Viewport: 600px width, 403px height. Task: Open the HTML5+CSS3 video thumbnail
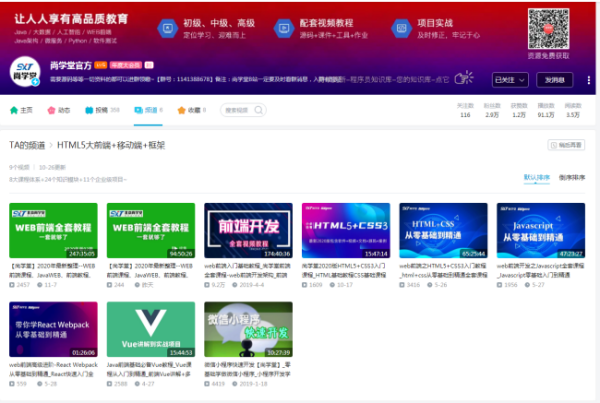346,230
